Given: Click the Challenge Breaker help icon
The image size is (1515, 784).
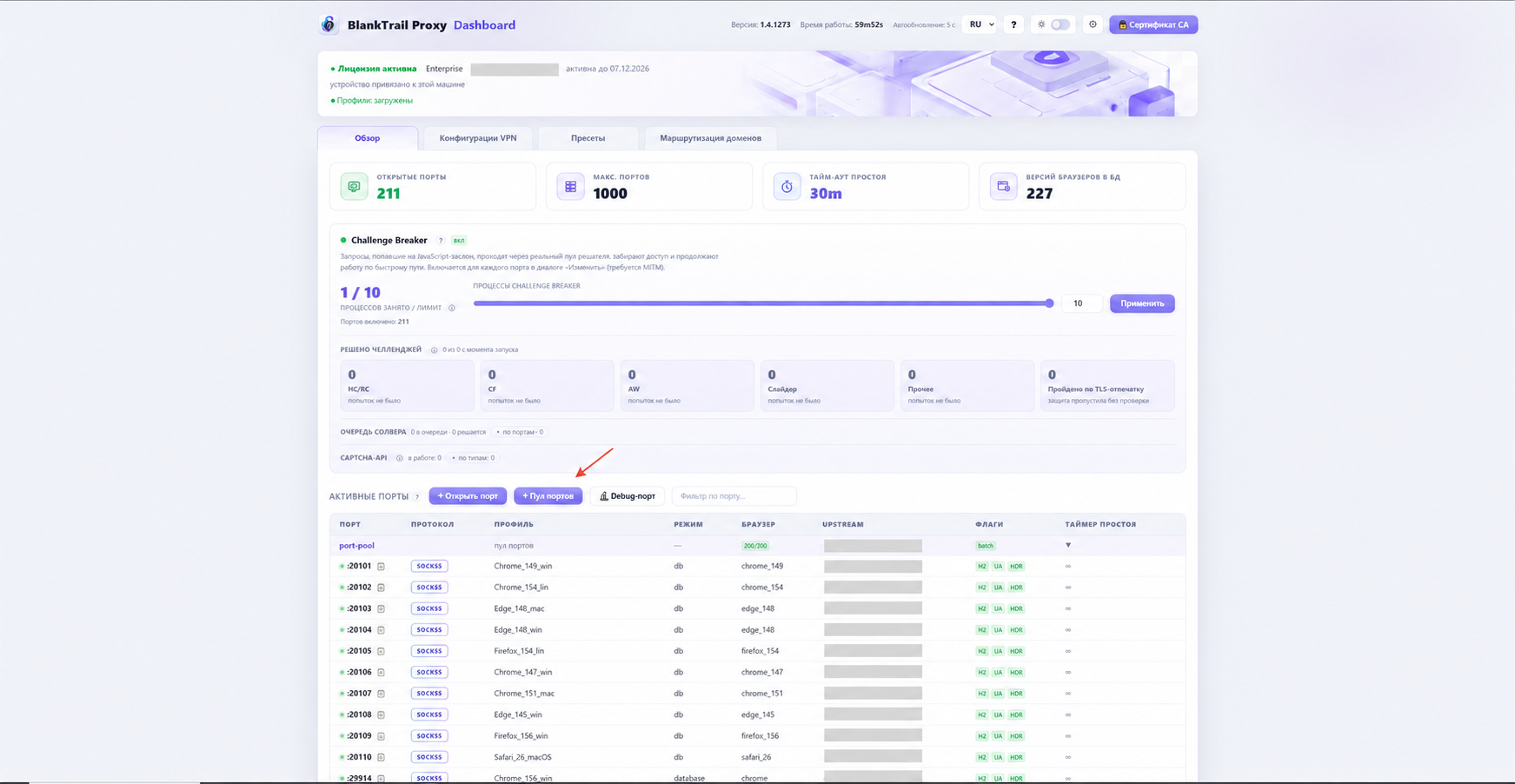Looking at the screenshot, I should point(441,241).
